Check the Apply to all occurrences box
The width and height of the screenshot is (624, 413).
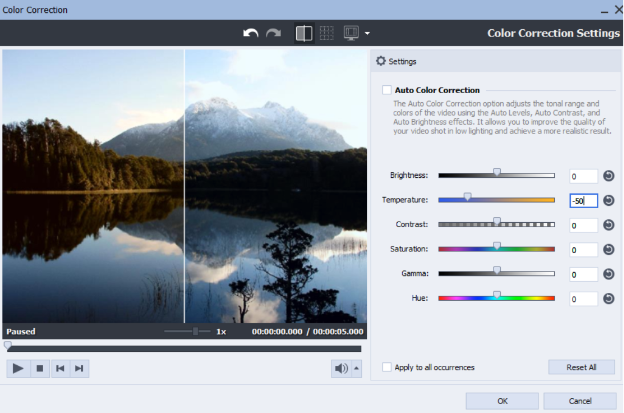tap(387, 367)
